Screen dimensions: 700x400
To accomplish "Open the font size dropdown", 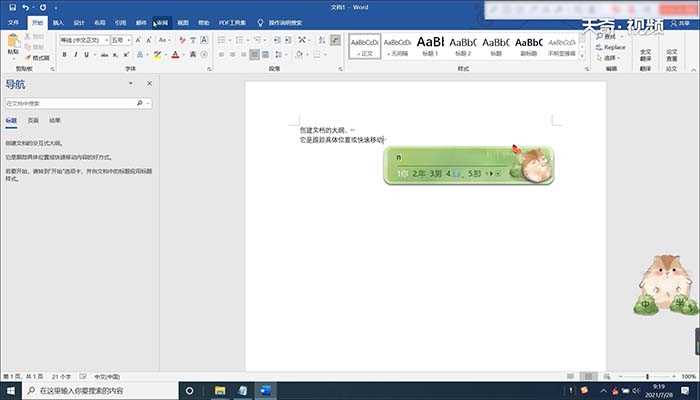I will click(x=126, y=40).
